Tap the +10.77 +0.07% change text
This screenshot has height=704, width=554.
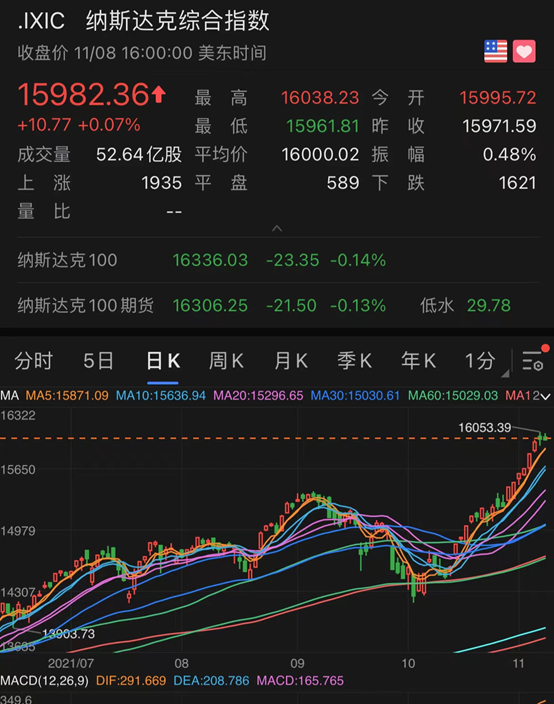point(79,125)
